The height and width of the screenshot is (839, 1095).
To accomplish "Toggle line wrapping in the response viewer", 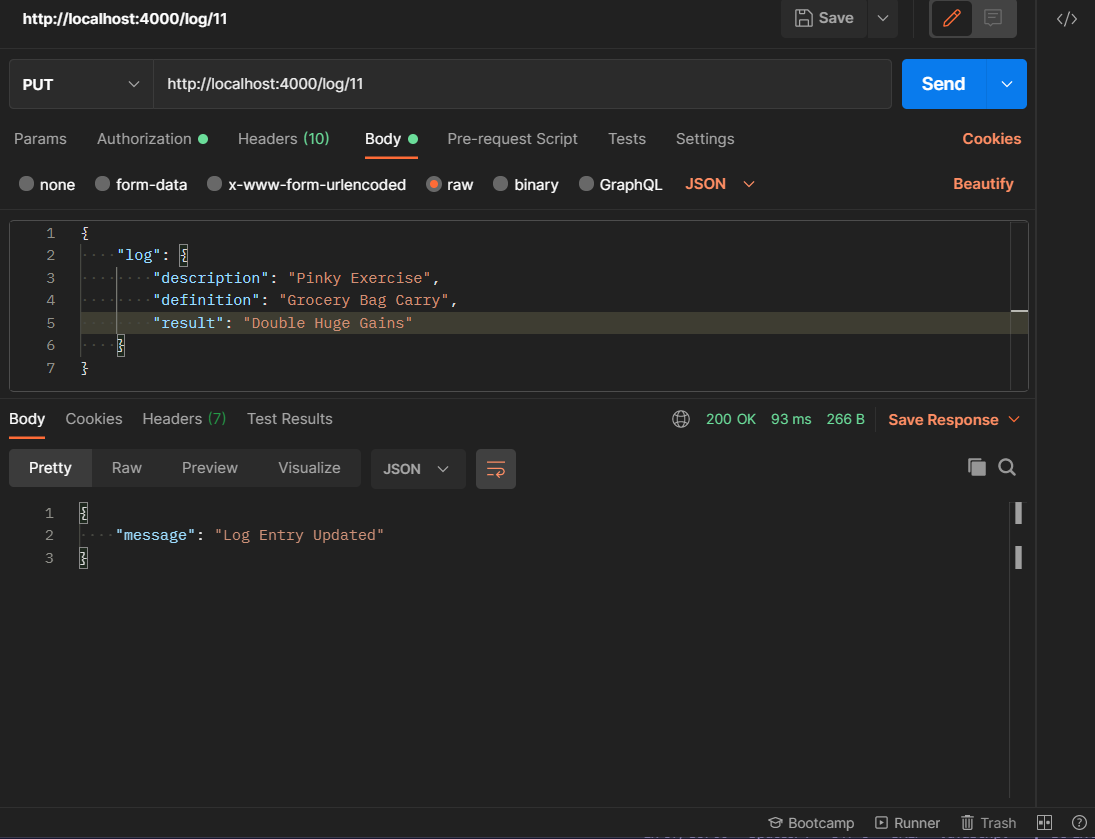I will pos(496,468).
